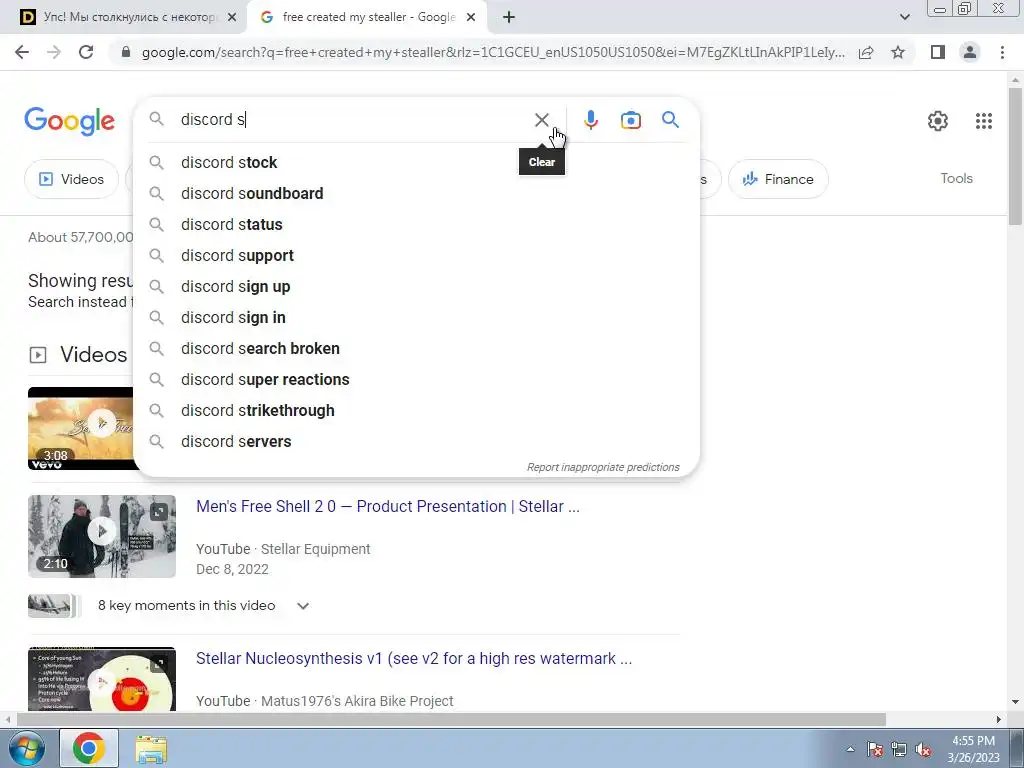
Task: Choose the Videos search filter
Action: click(x=72, y=179)
